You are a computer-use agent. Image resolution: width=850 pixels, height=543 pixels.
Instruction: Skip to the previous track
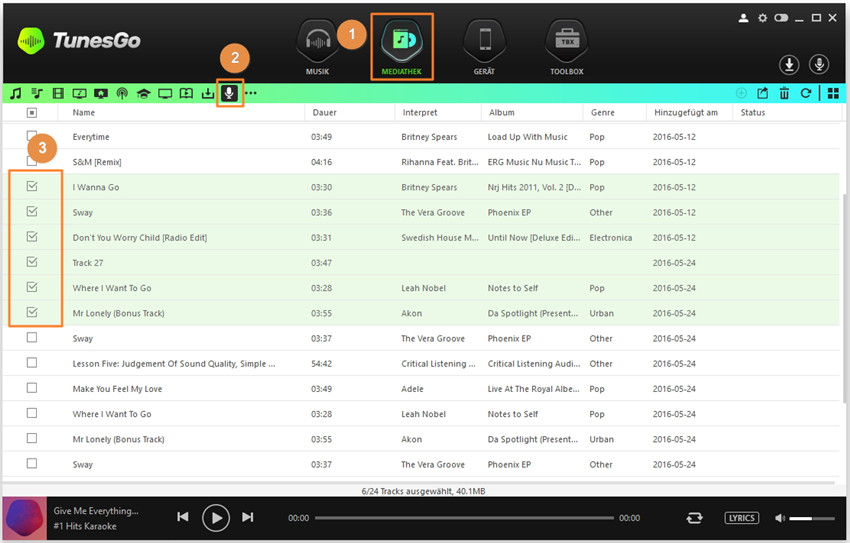pyautogui.click(x=183, y=517)
